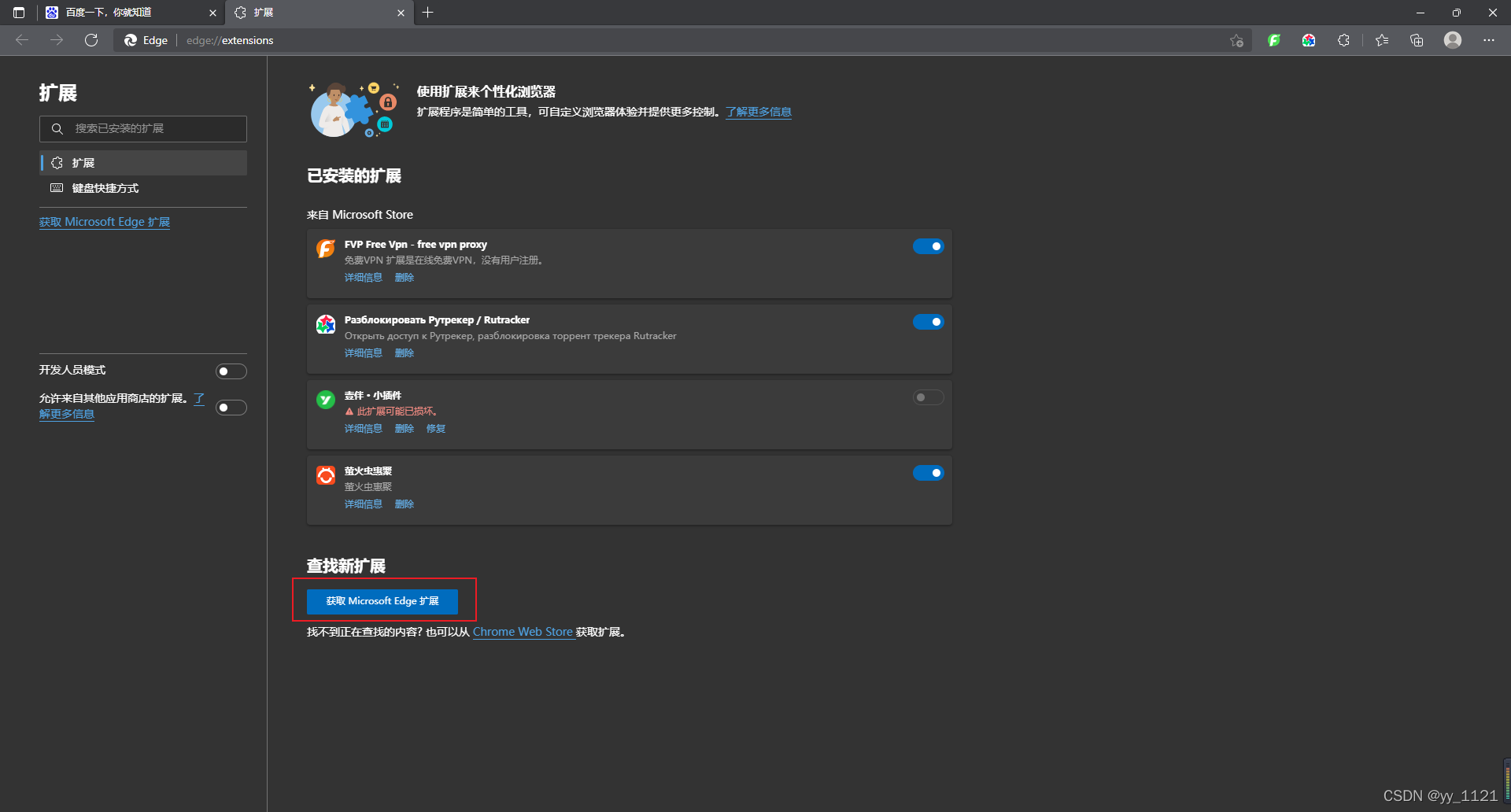
Task: Open a new tab
Action: click(428, 13)
